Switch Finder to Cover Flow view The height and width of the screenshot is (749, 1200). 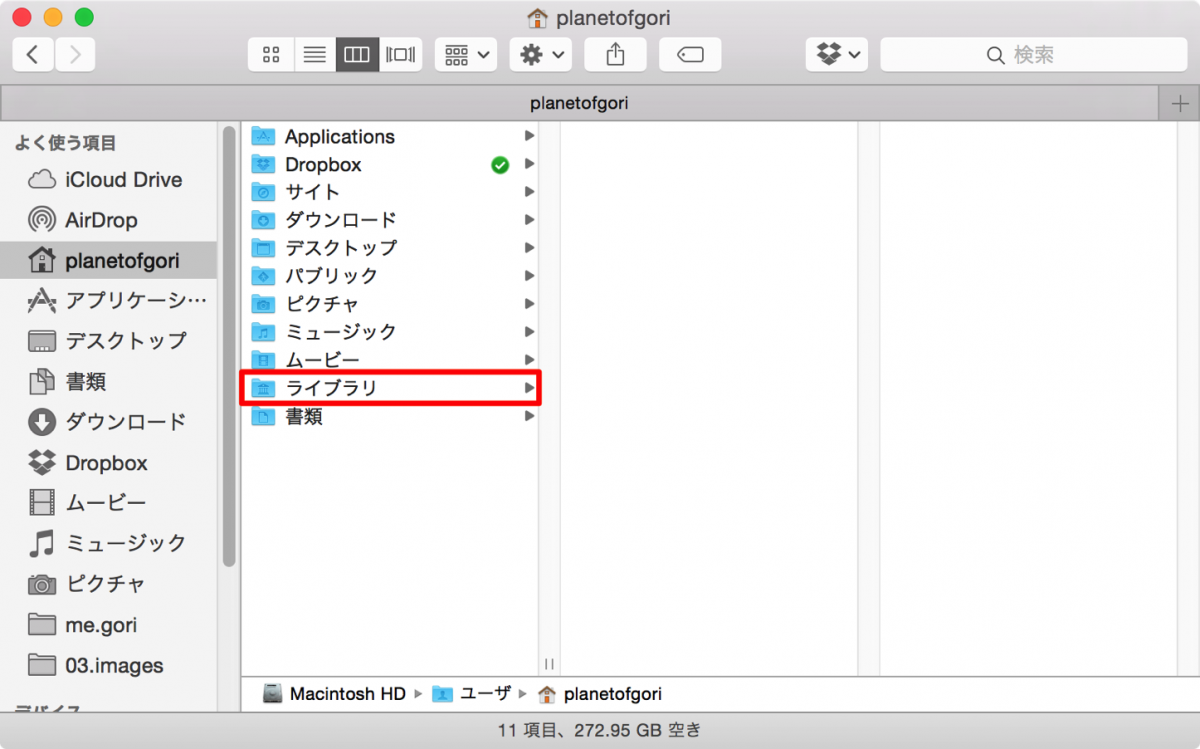point(400,54)
